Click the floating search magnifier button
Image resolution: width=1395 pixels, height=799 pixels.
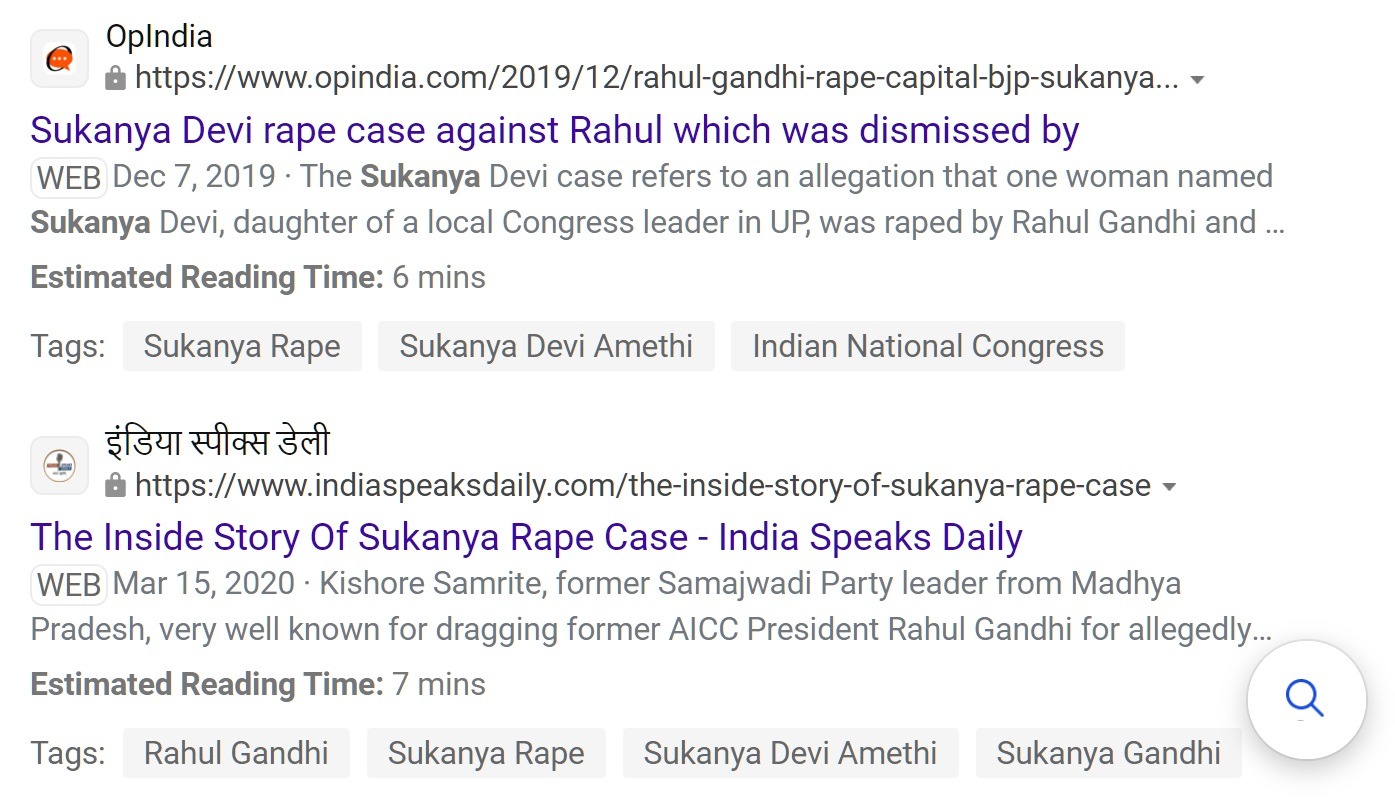click(x=1306, y=699)
